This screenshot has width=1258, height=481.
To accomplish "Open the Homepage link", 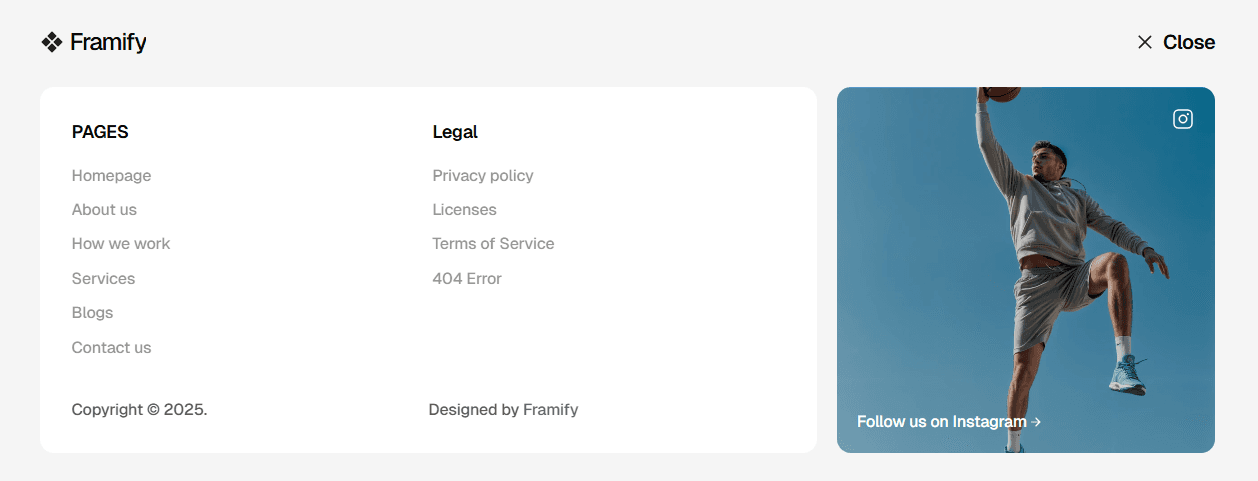I will tap(111, 176).
